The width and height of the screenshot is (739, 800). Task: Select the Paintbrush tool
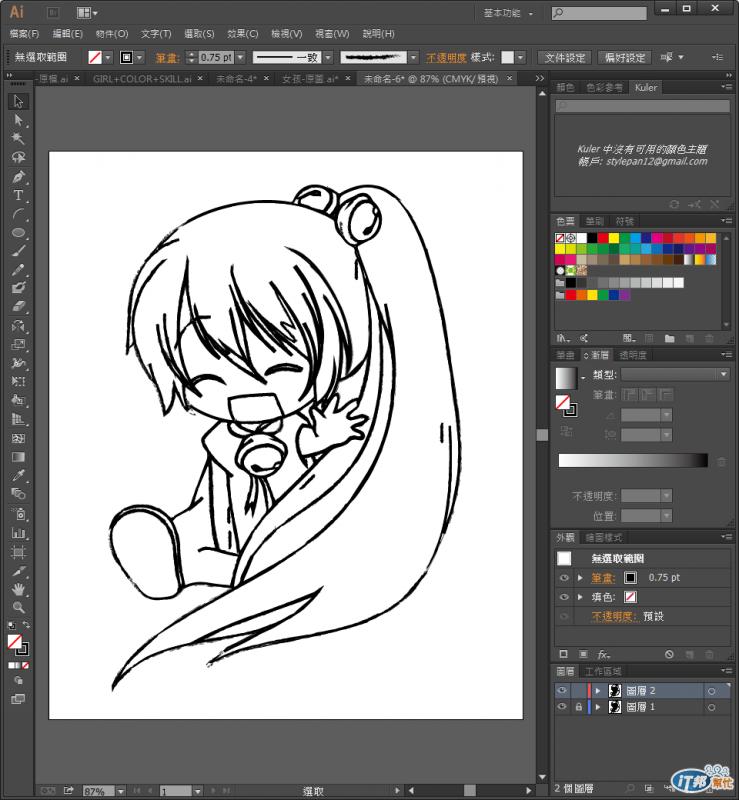(x=18, y=251)
